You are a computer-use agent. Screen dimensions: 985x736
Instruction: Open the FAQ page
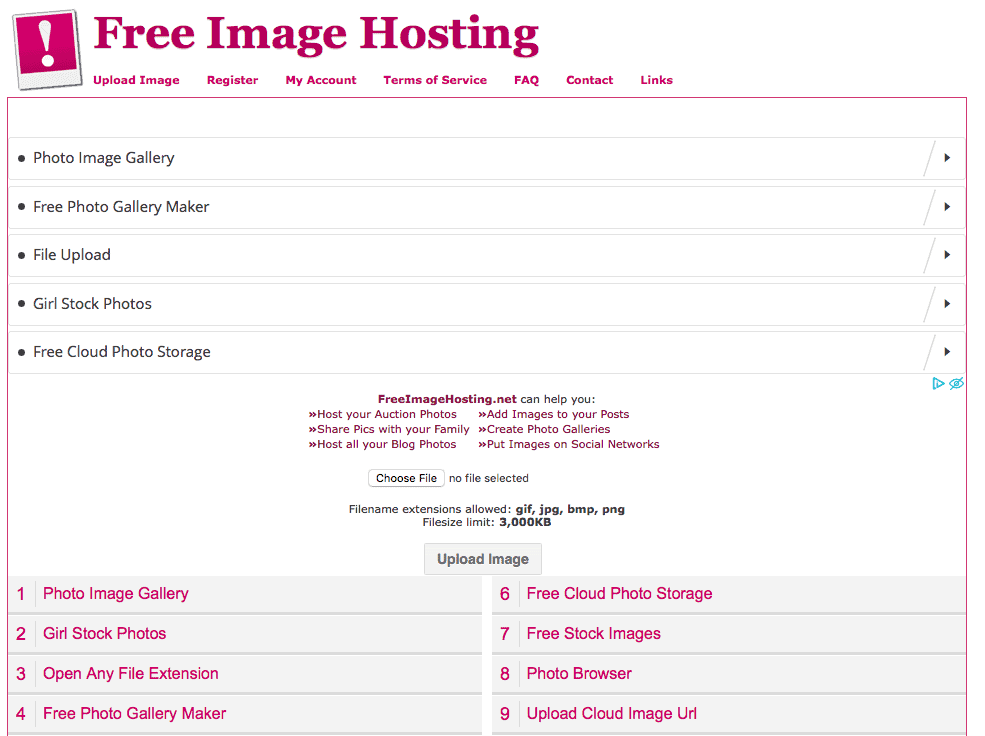pyautogui.click(x=526, y=80)
